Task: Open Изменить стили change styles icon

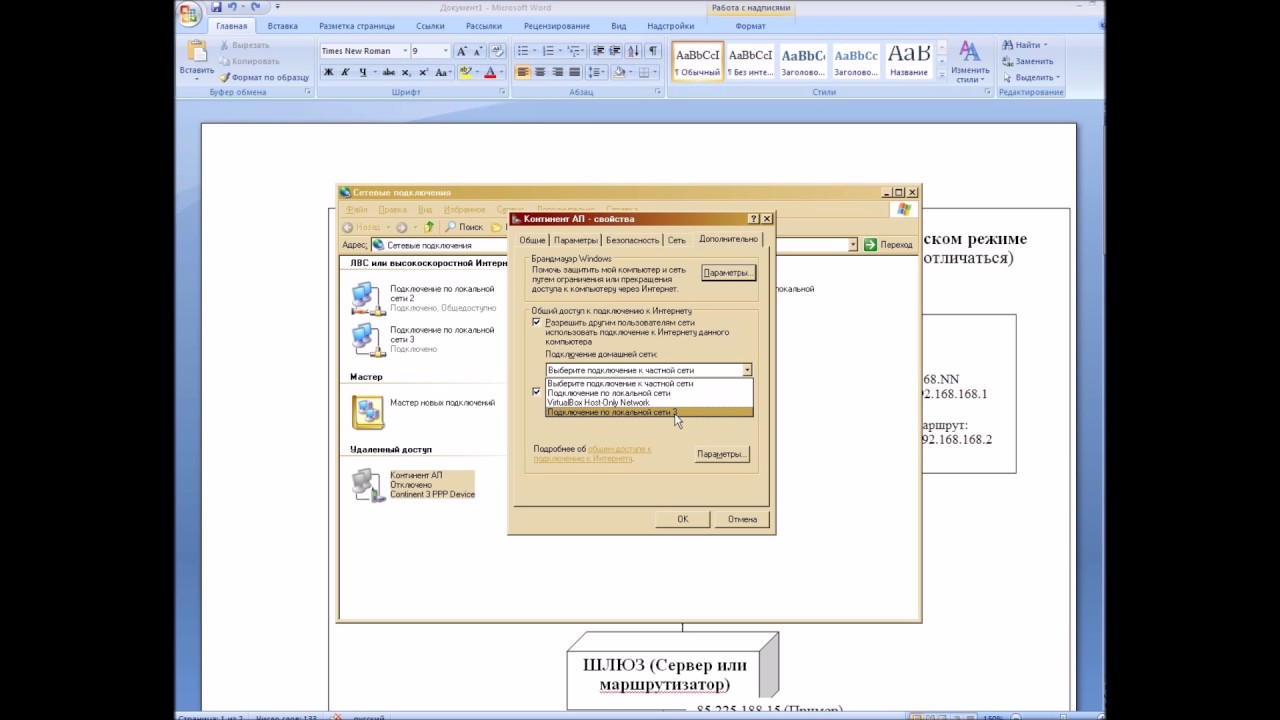Action: (969, 62)
